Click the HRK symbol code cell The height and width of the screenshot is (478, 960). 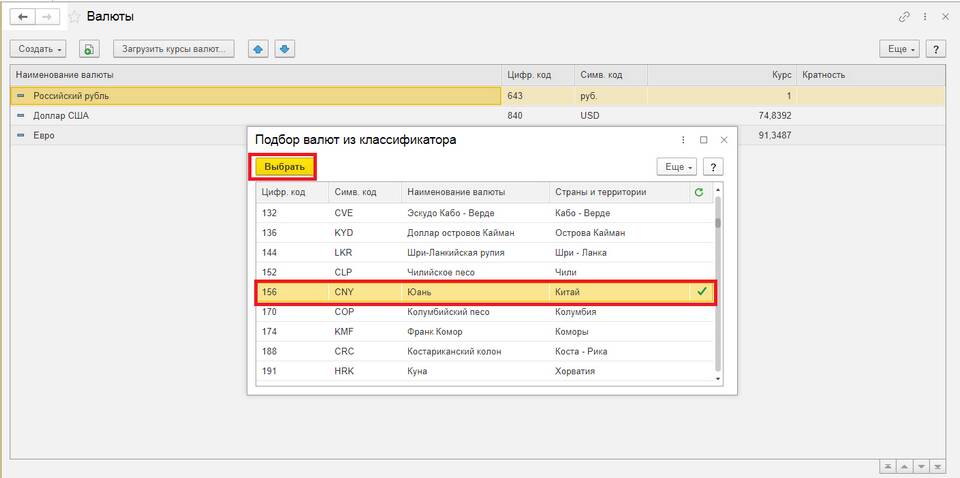(x=344, y=372)
